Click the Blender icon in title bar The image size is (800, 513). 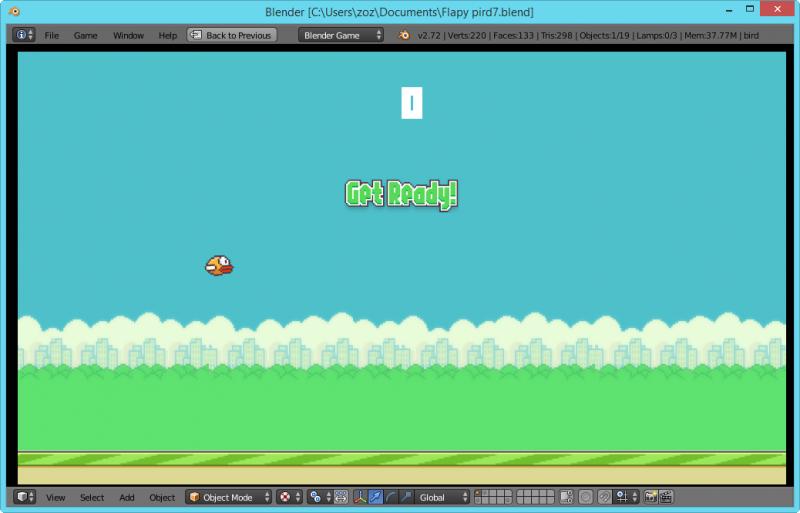tap(14, 11)
